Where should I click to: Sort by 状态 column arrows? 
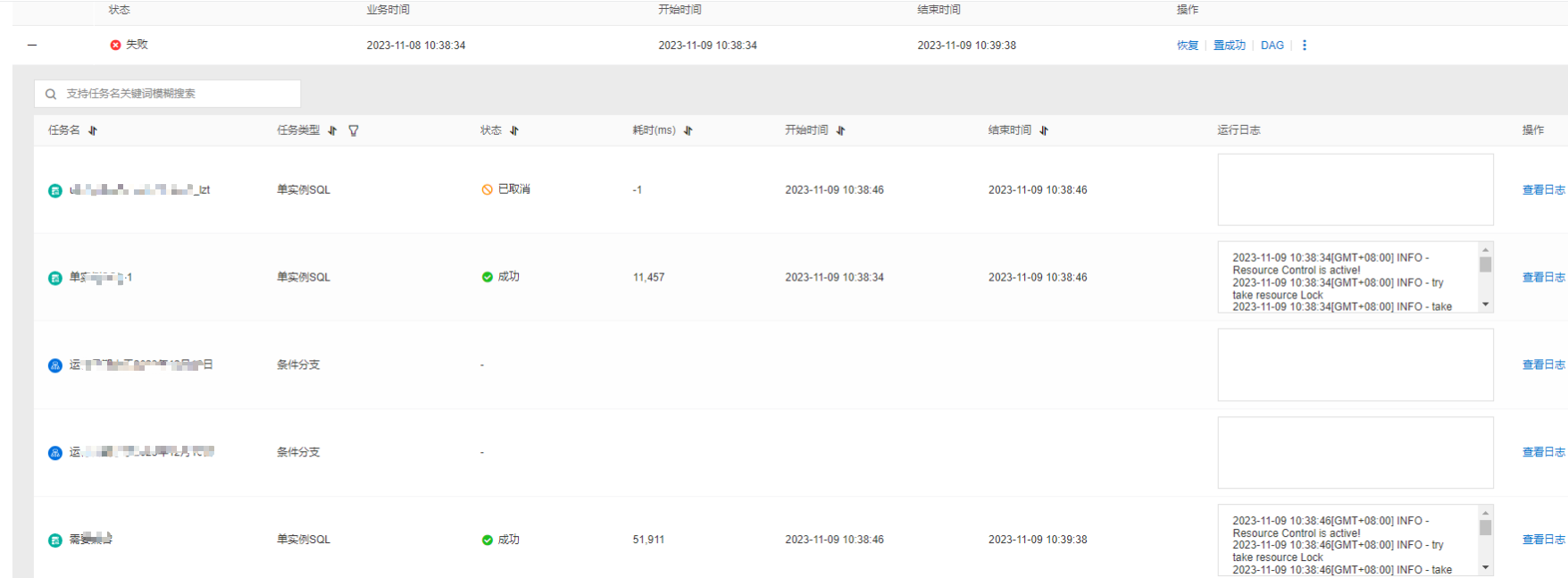point(514,130)
